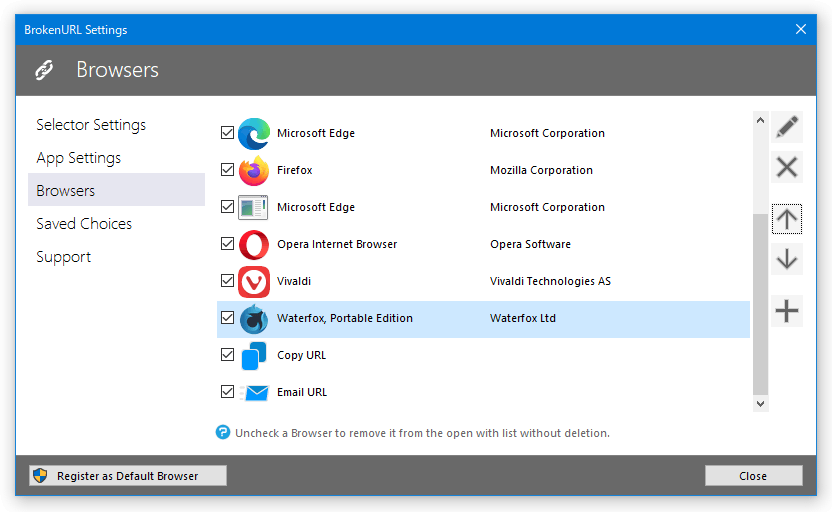Click the Firefox logo icon
This screenshot has width=832, height=512.
254,170
